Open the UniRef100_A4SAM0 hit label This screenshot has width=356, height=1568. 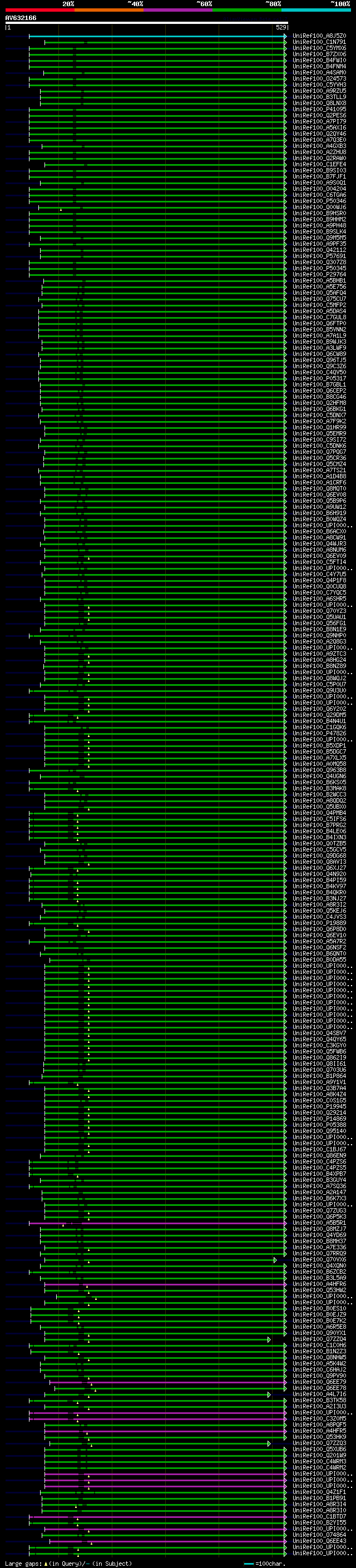(x=319, y=72)
